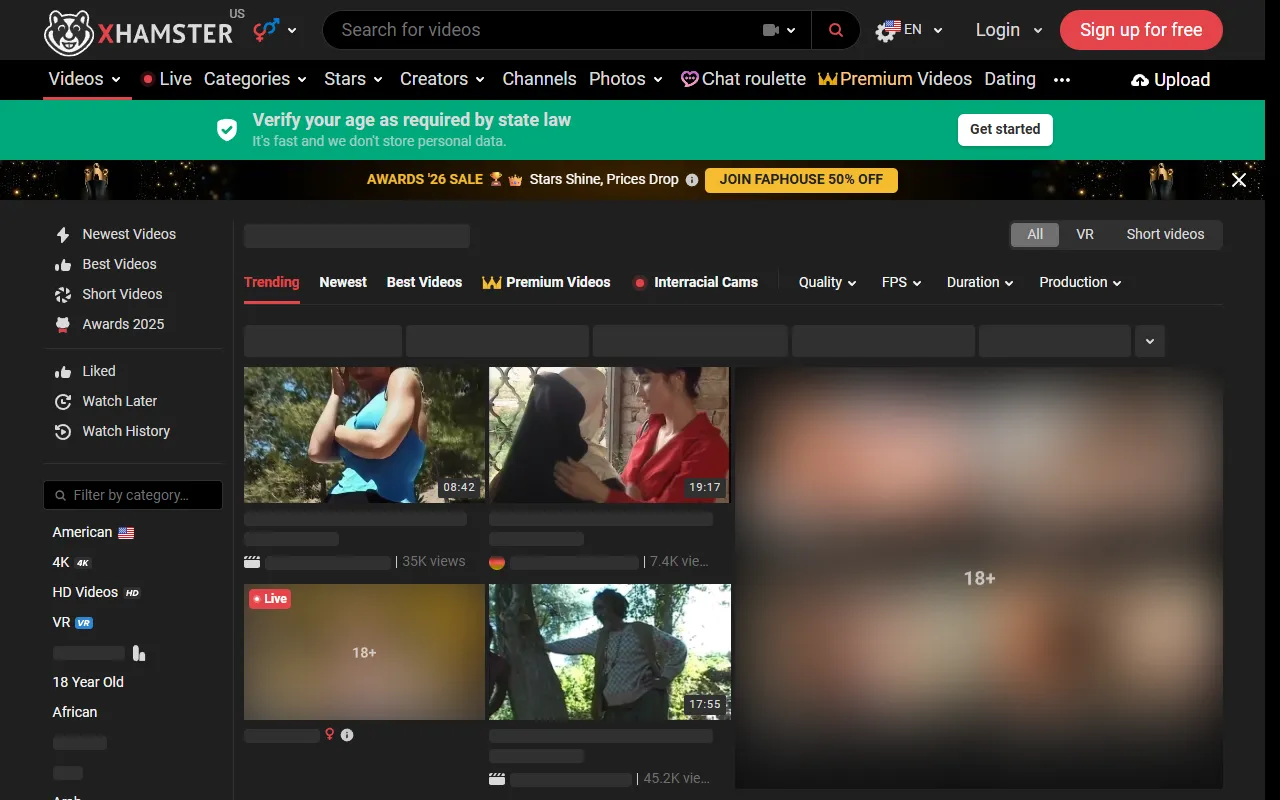Image resolution: width=1280 pixels, height=800 pixels.
Task: Dismiss the Awards sale banner
Action: (x=1239, y=180)
